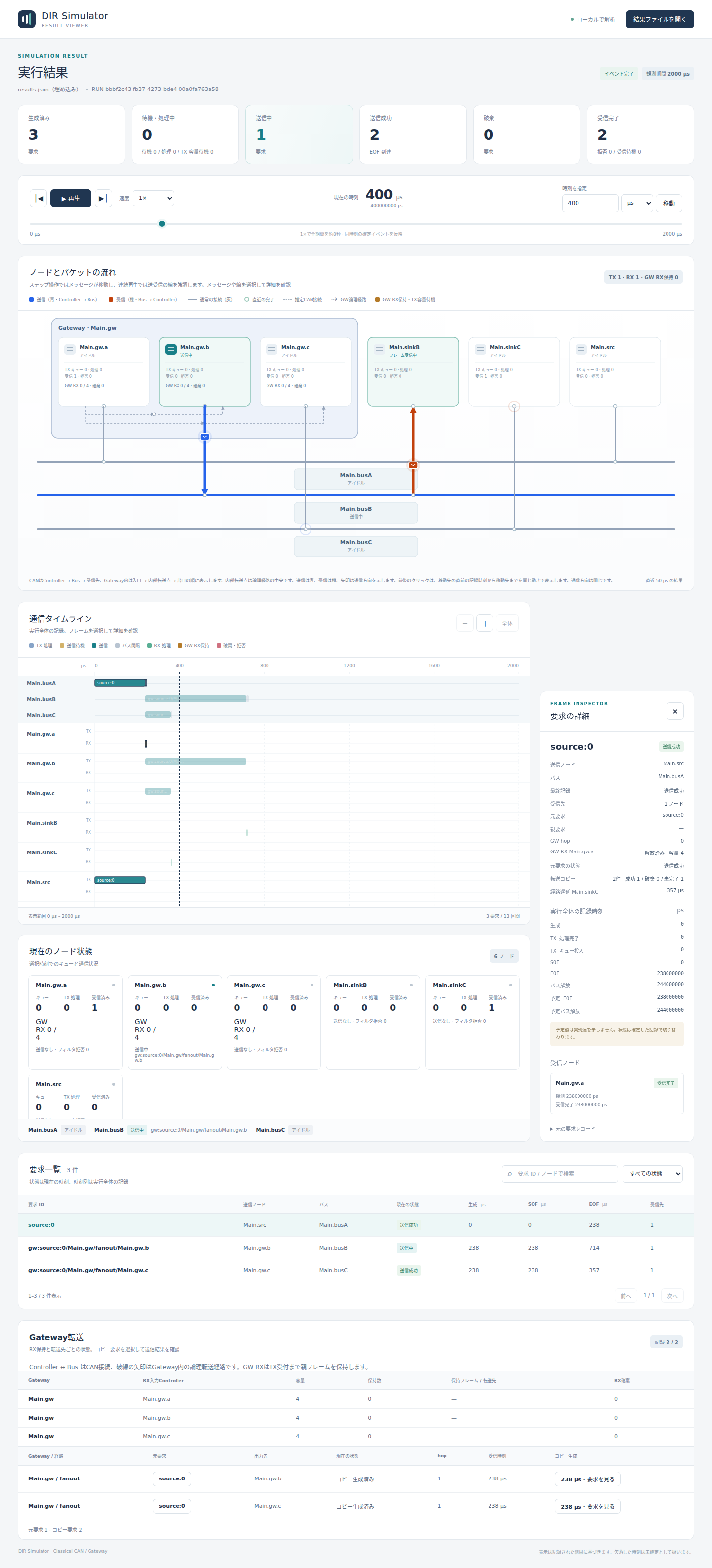Screen dimensions: 712x1568
Task: Select the source:0 bar on Main.src TX row
Action: coord(120,880)
